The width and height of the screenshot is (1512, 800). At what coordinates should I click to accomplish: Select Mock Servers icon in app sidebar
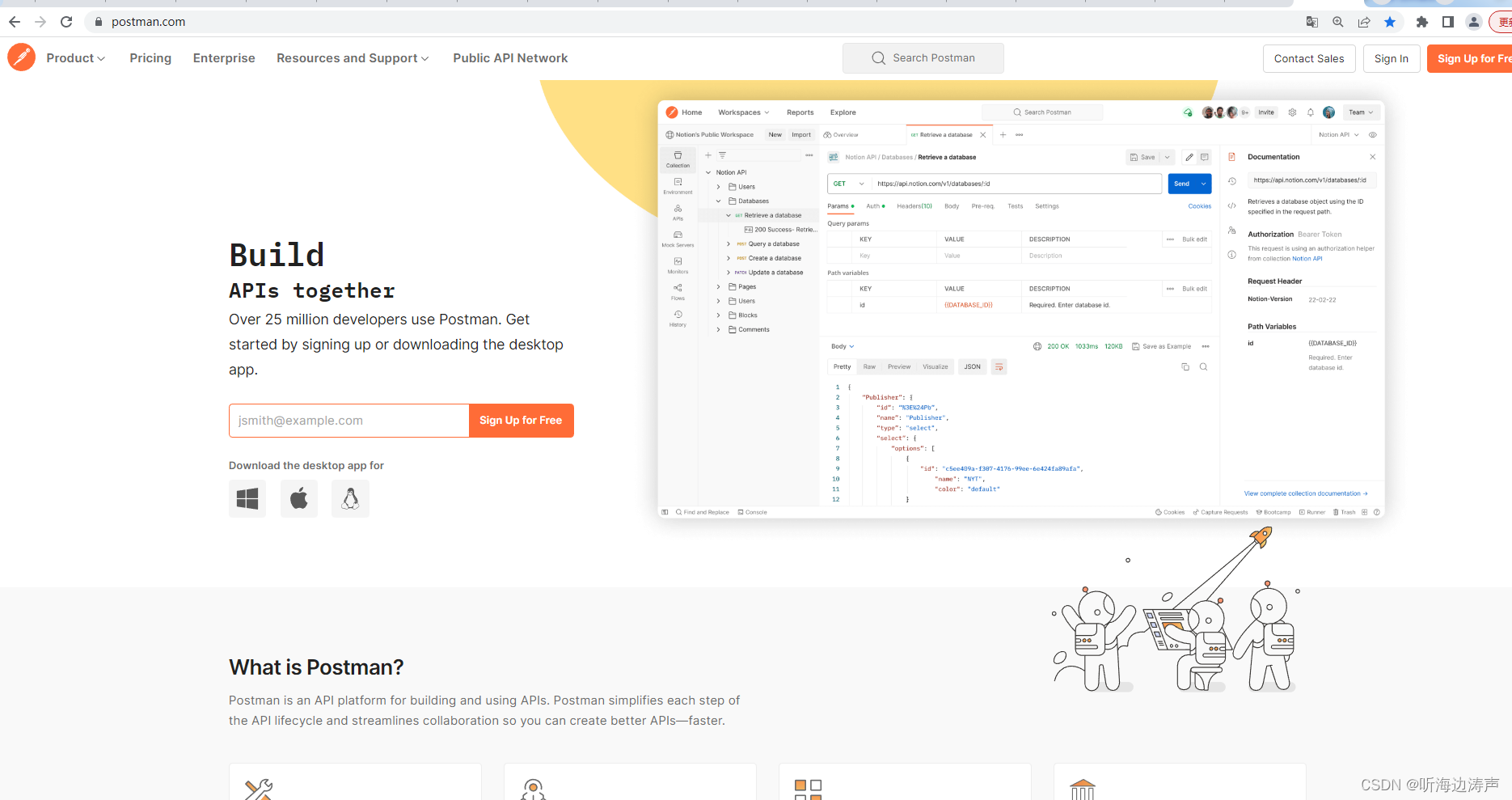(678, 239)
